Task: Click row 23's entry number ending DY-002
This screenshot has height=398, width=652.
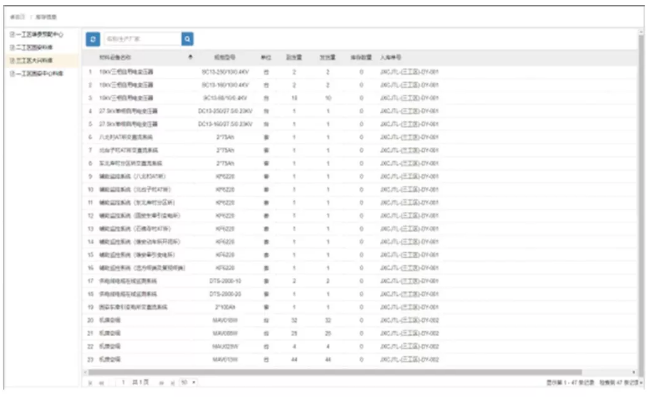Action: pyautogui.click(x=409, y=359)
